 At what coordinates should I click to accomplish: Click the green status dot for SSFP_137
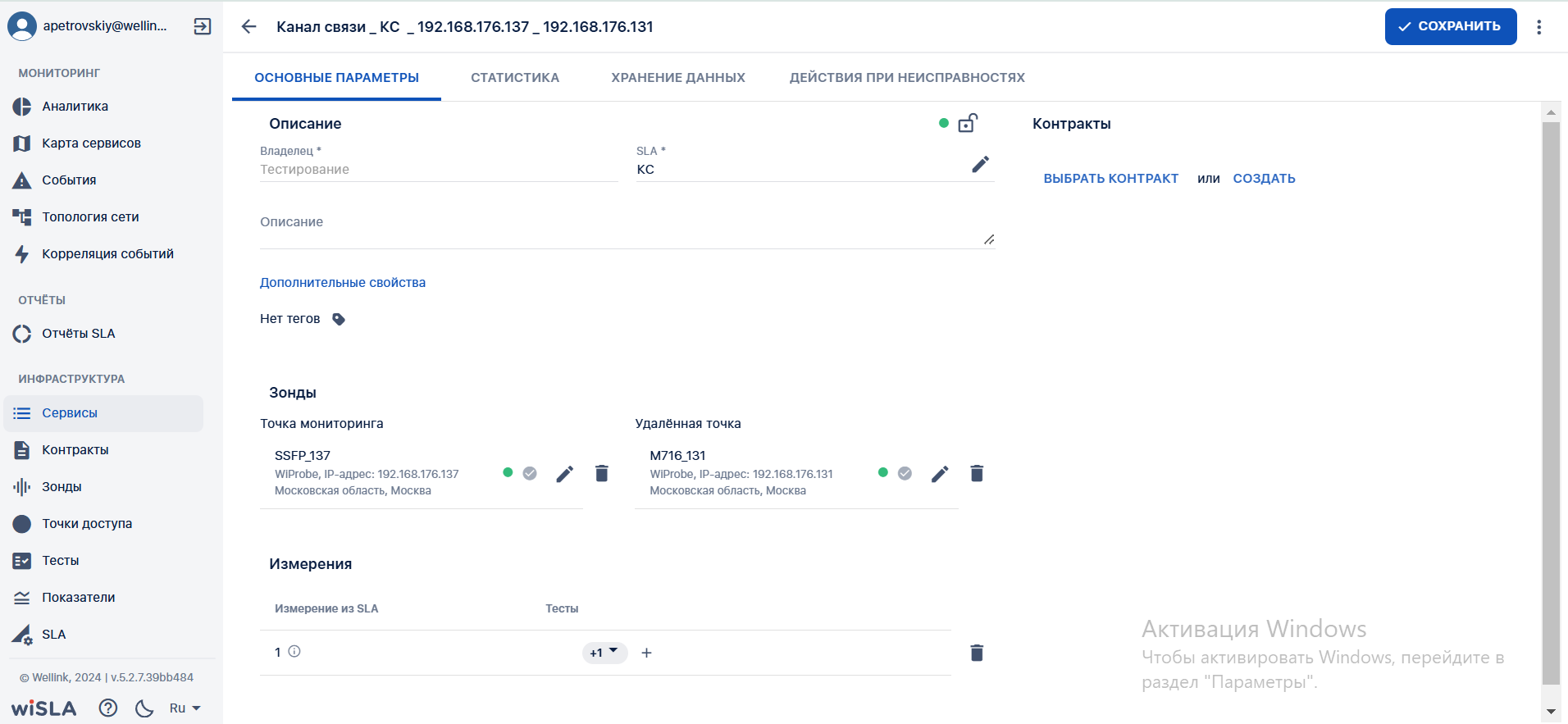click(x=508, y=472)
